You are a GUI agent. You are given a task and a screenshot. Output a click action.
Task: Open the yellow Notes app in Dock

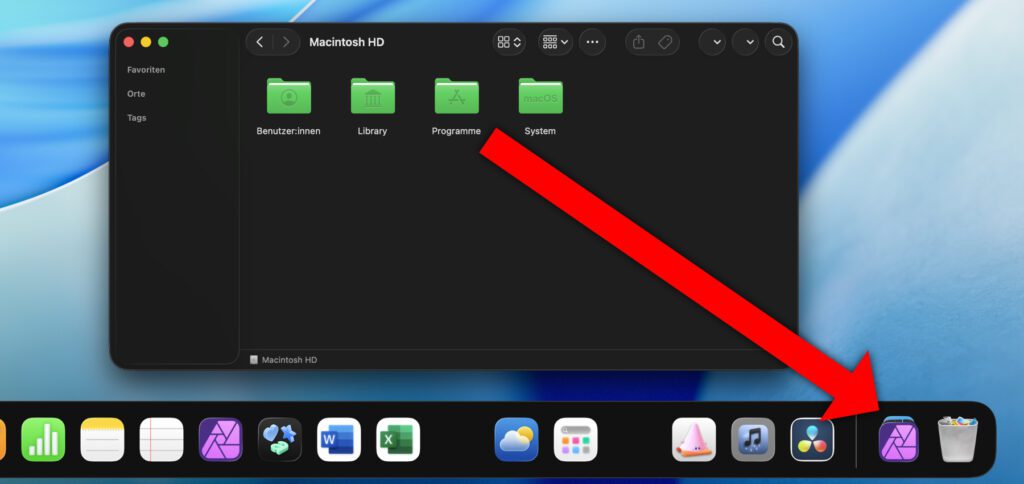(102, 439)
